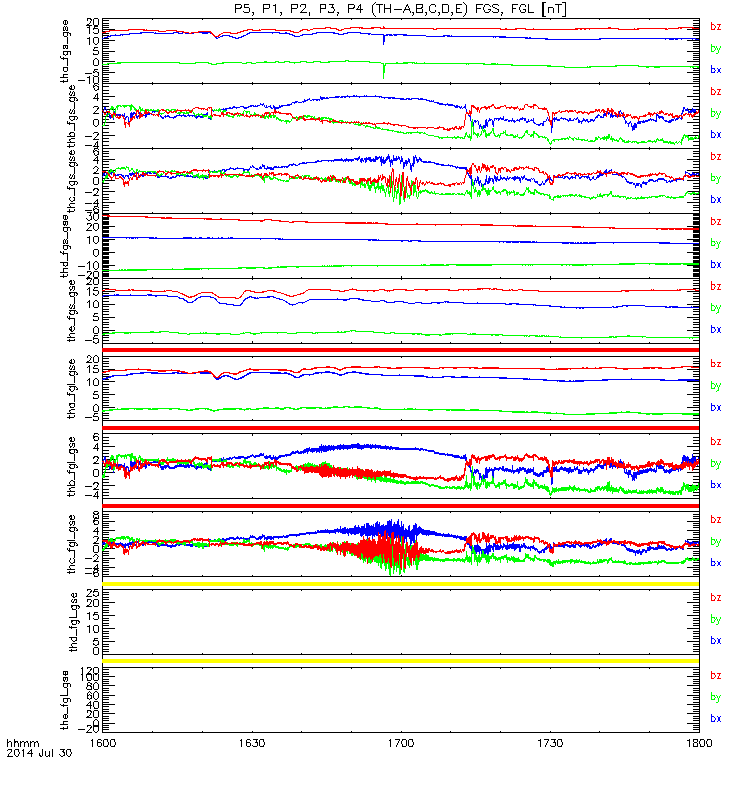The height and width of the screenshot is (800, 750).
Task: Select the the_fgl_gse y-axis label
Action: click(65, 700)
